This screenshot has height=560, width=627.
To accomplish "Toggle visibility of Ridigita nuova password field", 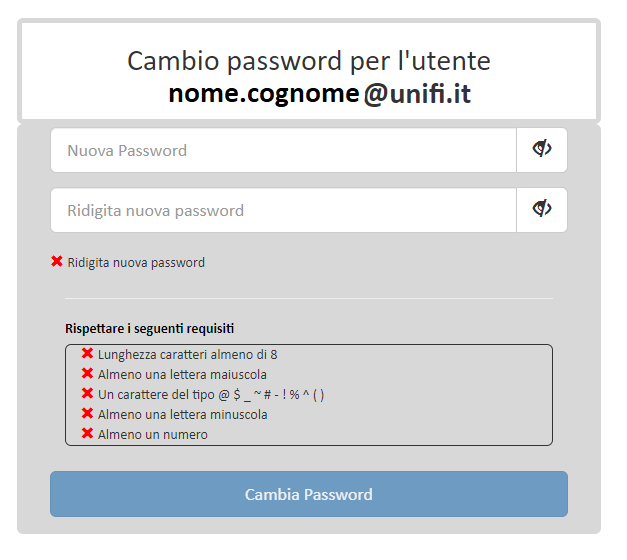I will point(542,210).
